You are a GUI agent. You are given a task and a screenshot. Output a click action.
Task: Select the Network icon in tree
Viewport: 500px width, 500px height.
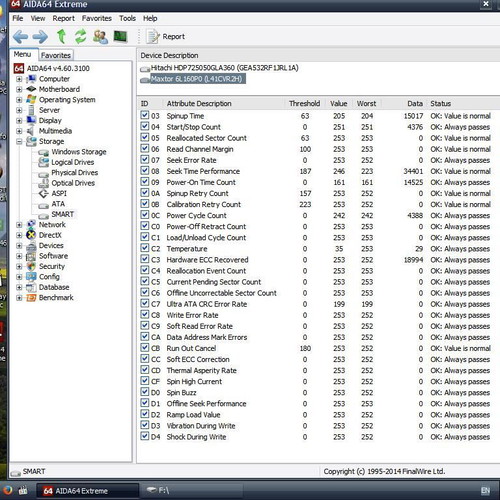tap(31, 224)
